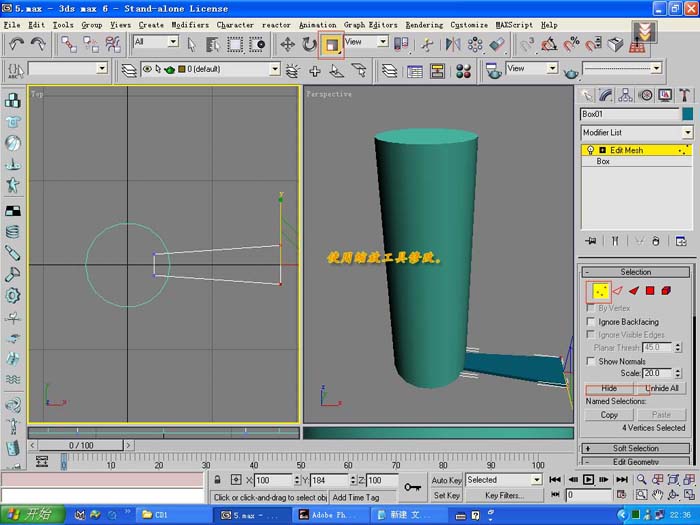The height and width of the screenshot is (525, 700).
Task: Open the Display command panel tab
Action: pyautogui.click(x=665, y=95)
